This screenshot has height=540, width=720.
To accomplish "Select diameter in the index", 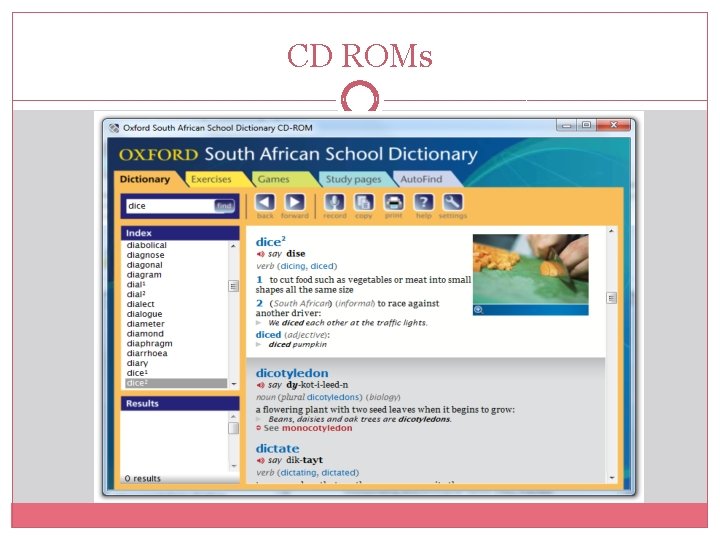I will pos(145,324).
